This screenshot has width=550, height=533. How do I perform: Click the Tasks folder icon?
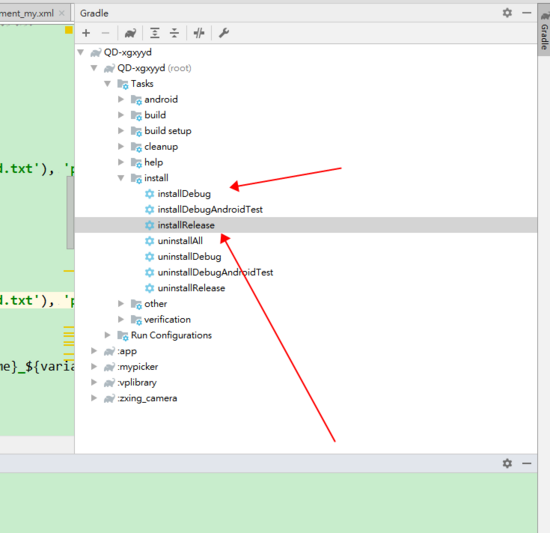(x=123, y=84)
